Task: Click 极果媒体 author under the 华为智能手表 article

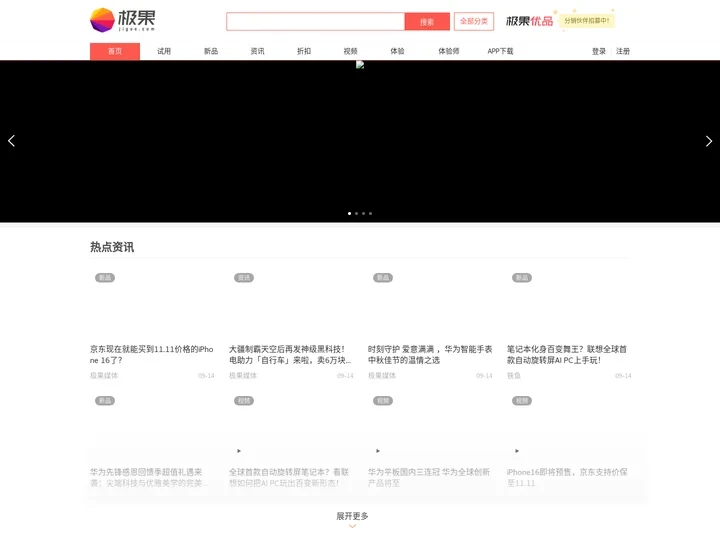Action: [382, 376]
